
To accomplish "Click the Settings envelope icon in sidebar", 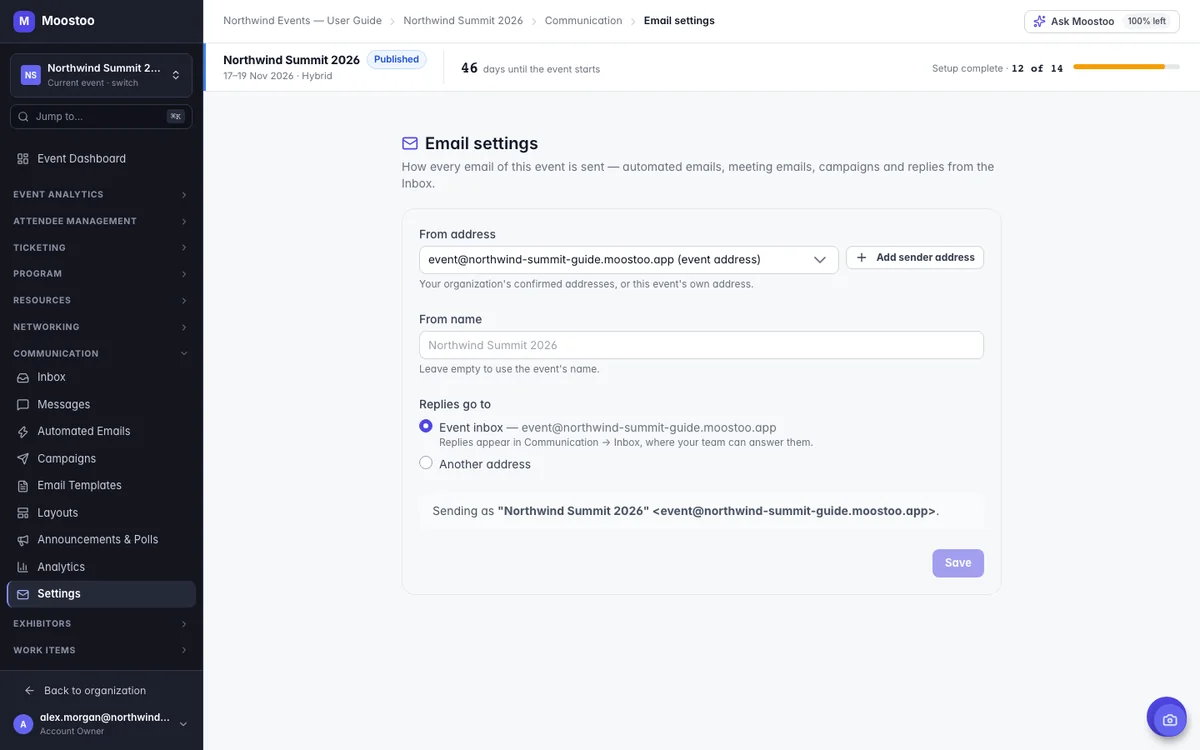I will click(x=23, y=594).
